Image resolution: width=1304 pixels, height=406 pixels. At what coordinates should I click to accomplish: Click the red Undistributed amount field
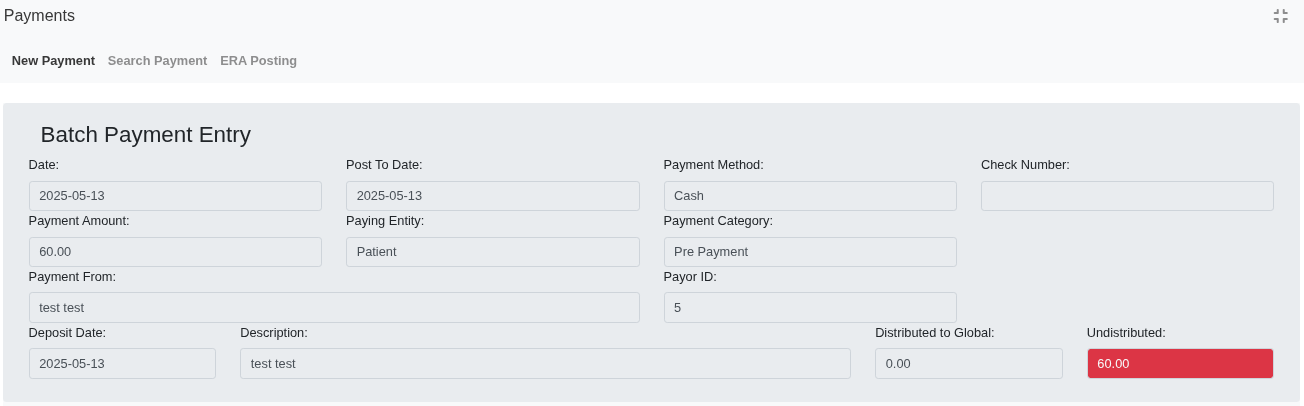[1180, 363]
